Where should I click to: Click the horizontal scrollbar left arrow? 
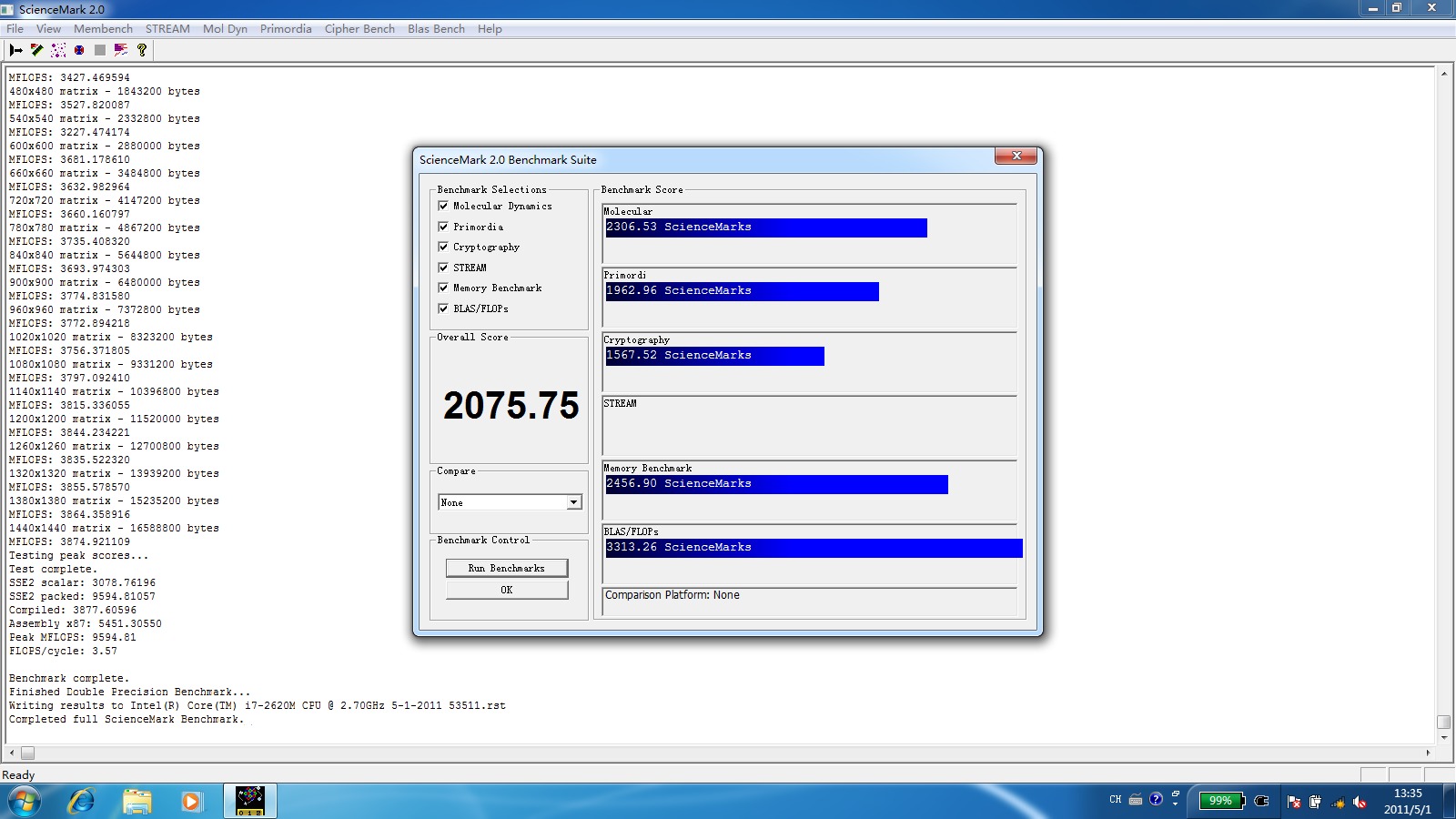(12, 753)
